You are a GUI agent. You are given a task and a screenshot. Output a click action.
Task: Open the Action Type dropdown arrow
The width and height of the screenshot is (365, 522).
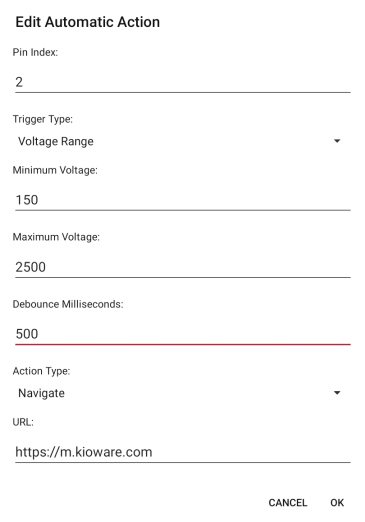tap(337, 393)
